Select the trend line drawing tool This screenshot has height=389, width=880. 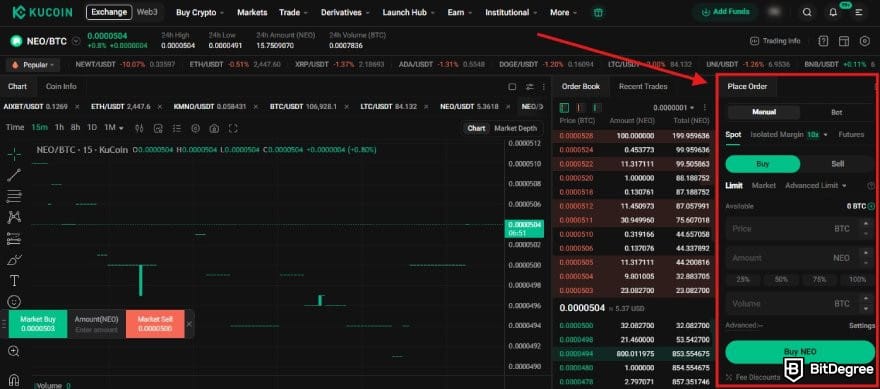tap(14, 175)
